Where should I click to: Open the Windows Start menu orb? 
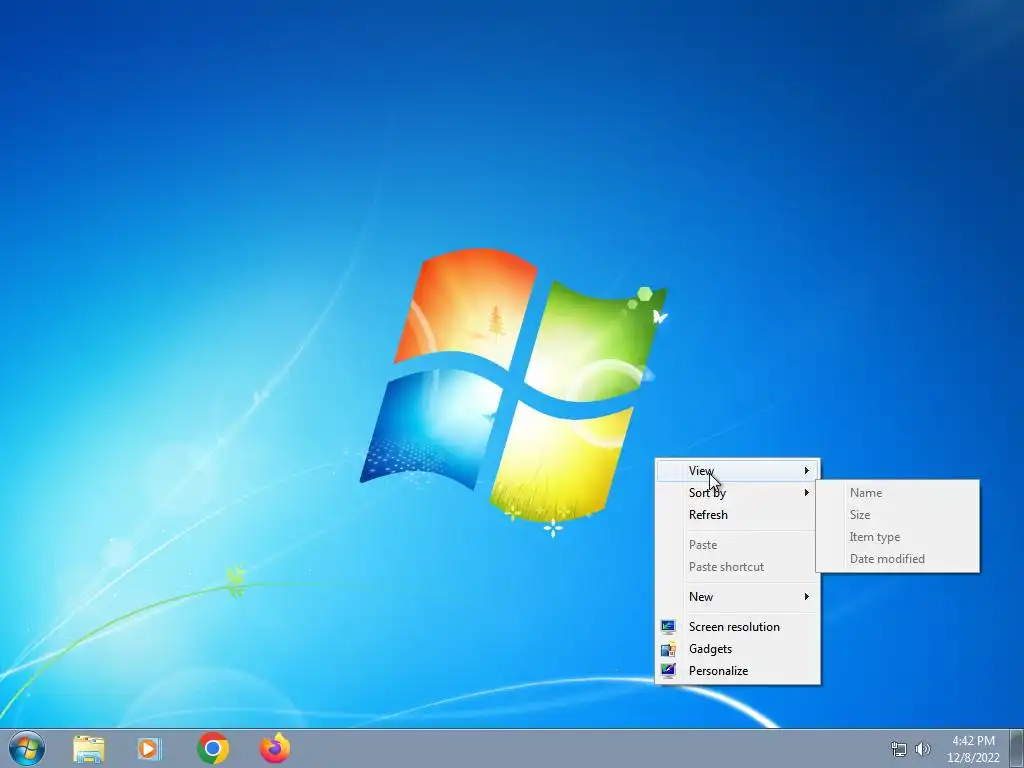27,748
